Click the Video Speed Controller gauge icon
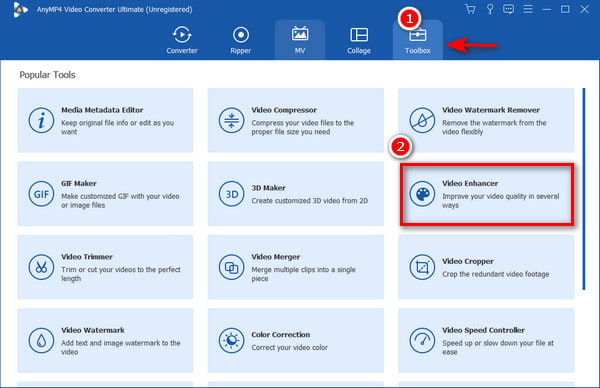 click(x=422, y=341)
